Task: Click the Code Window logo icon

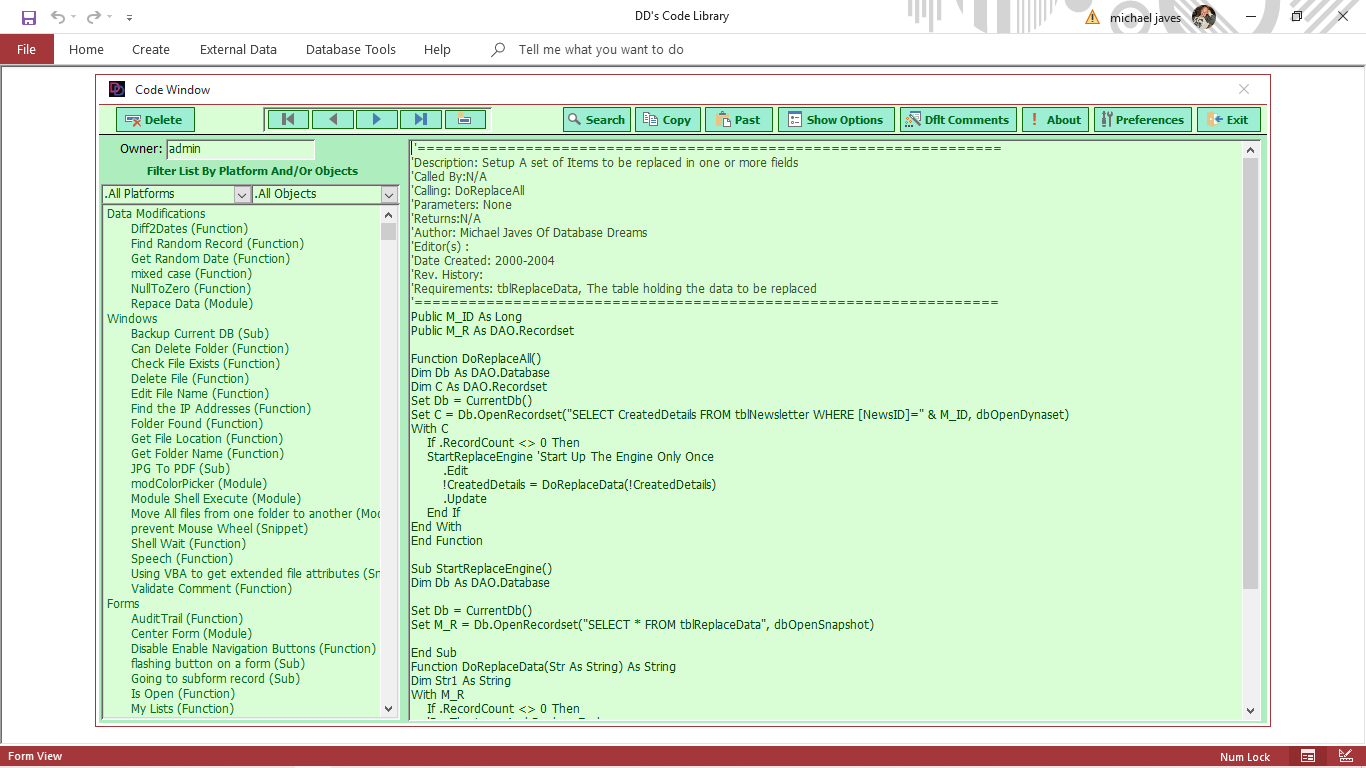Action: (117, 89)
